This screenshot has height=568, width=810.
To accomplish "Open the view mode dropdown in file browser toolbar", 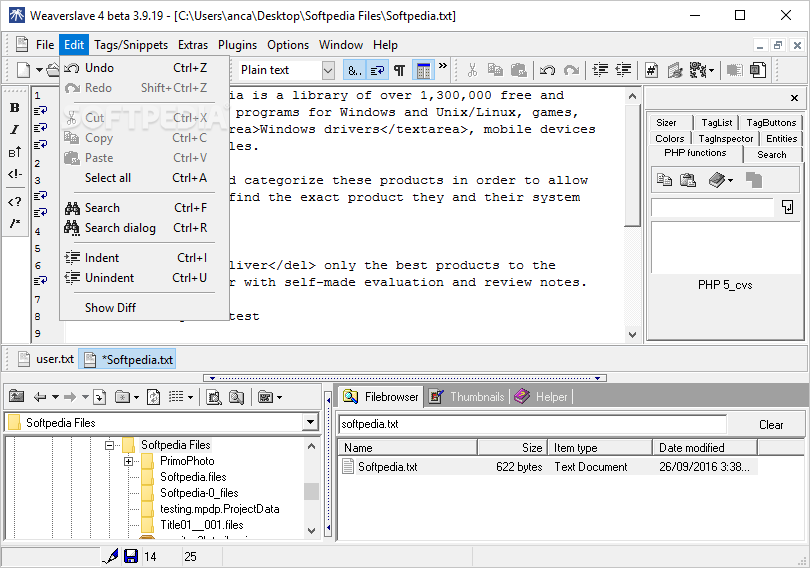I will point(190,397).
